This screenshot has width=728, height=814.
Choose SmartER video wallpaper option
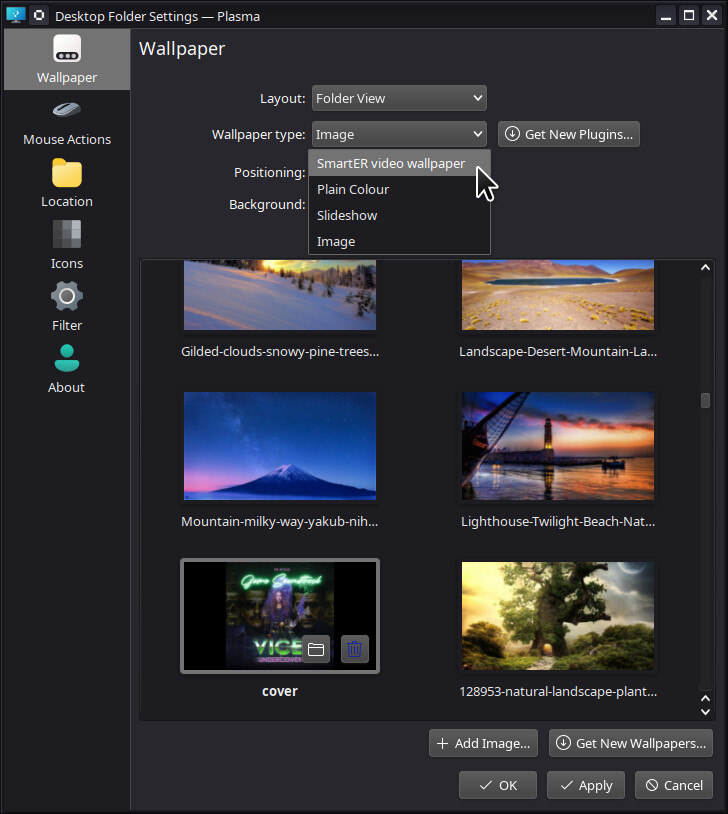pos(391,163)
